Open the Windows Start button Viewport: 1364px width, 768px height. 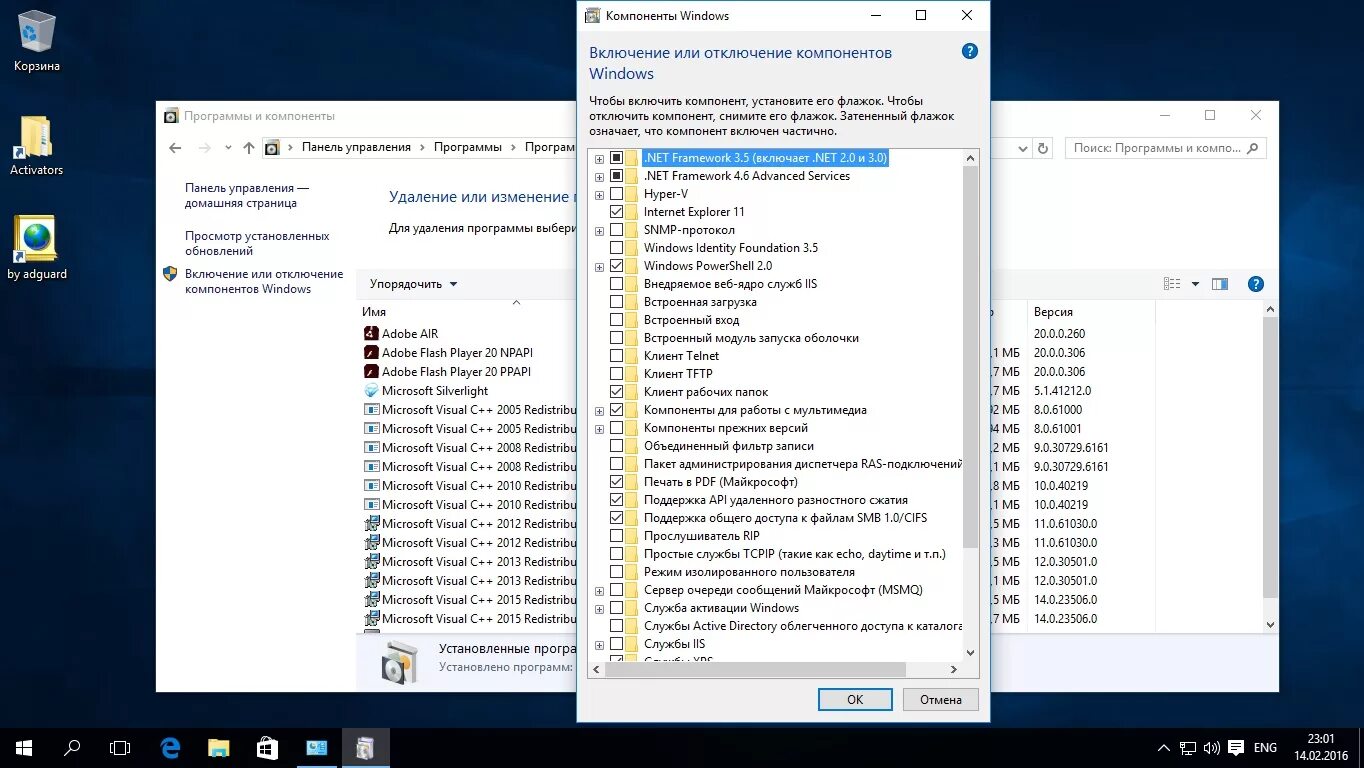[24, 747]
